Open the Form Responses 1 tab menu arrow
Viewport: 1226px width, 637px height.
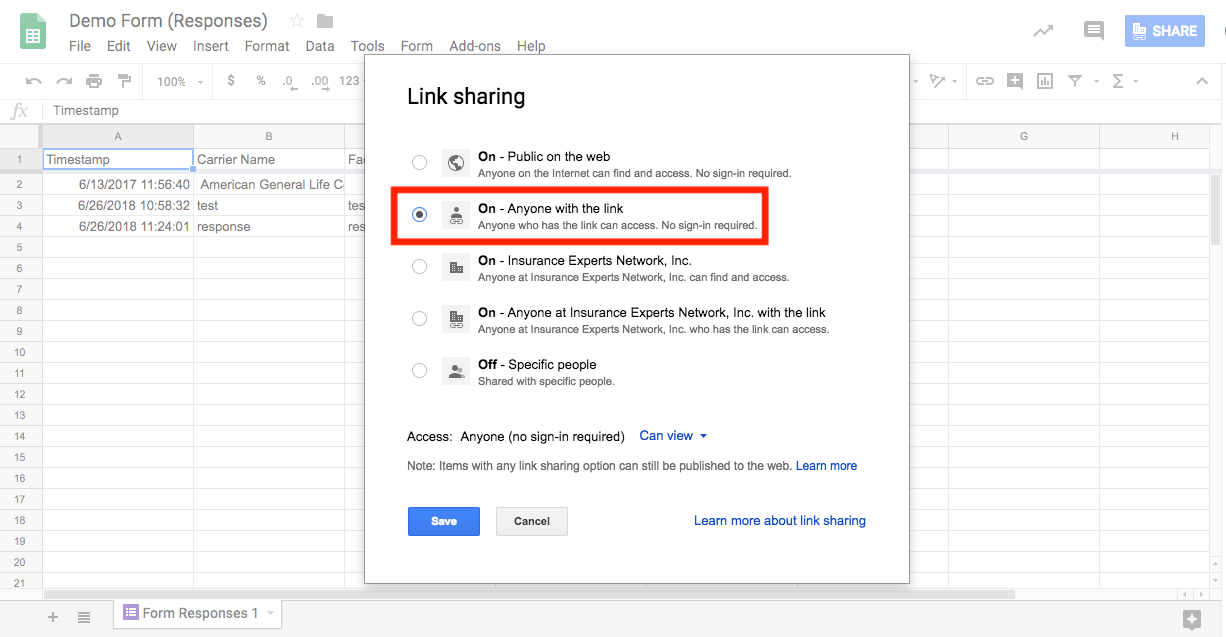click(x=270, y=613)
